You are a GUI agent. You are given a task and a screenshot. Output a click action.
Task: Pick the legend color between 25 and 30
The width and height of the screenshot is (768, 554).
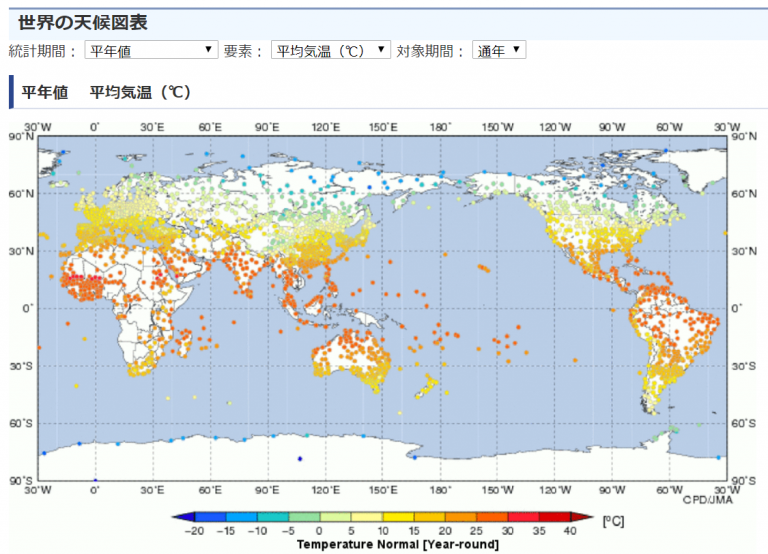(492, 517)
